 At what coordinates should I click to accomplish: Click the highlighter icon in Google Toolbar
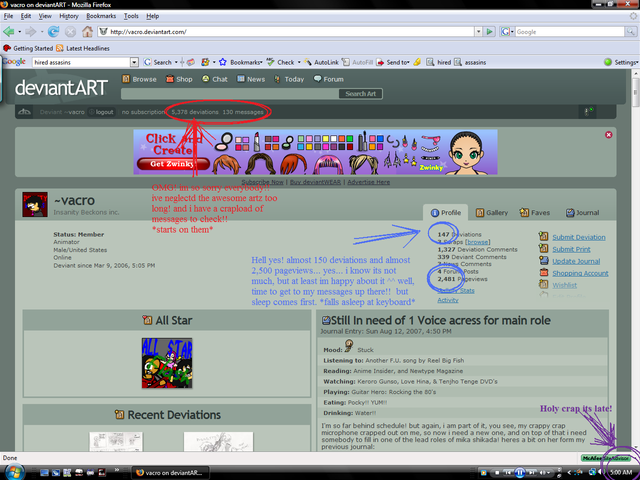(x=417, y=62)
